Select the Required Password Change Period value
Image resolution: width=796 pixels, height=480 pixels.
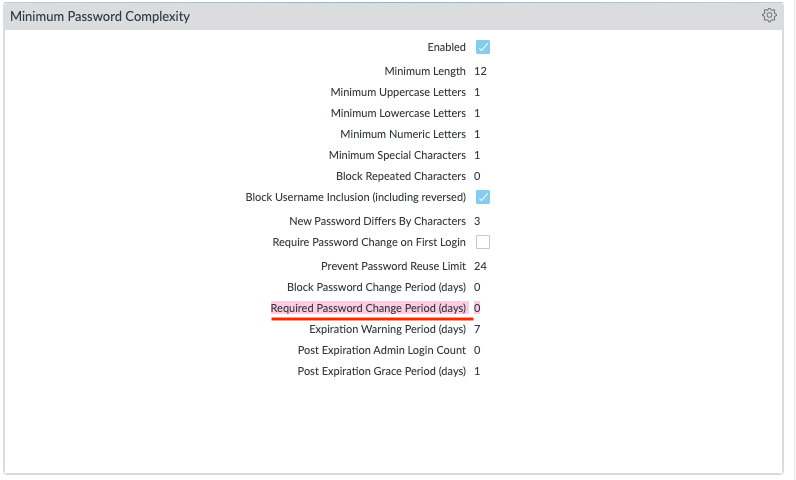click(x=477, y=309)
